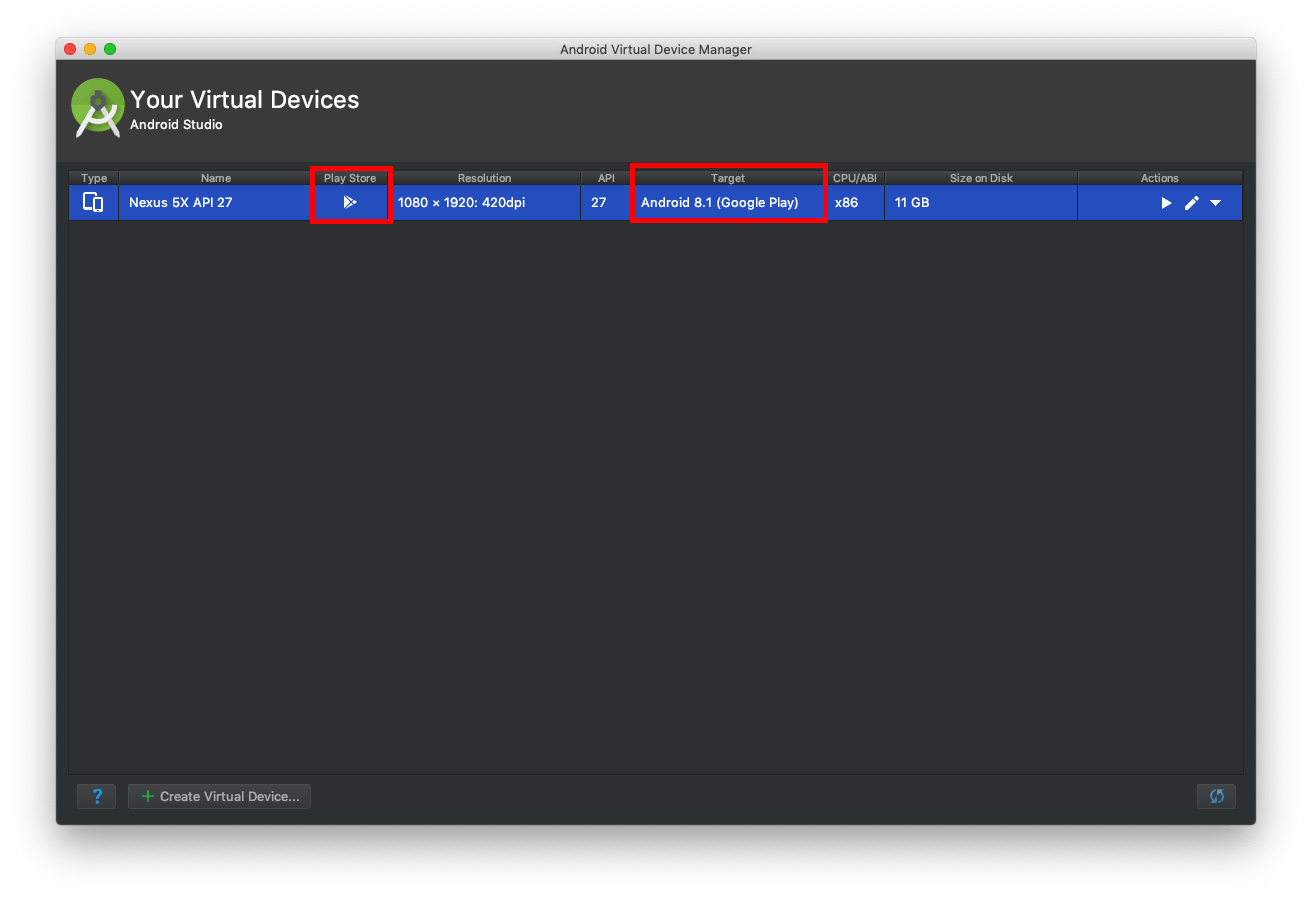This screenshot has height=899, width=1312.
Task: Open the device actions dropdown arrow
Action: tap(1216, 203)
